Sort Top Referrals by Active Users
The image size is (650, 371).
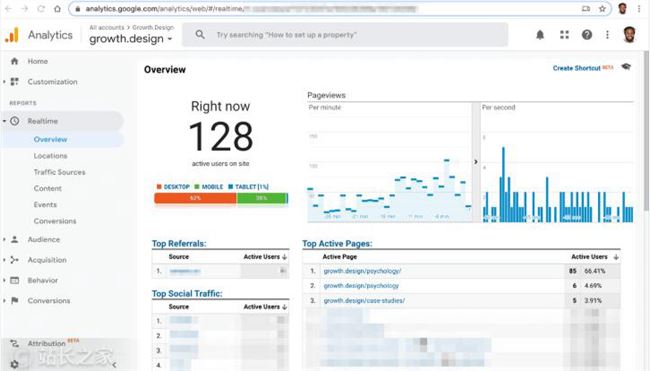click(265, 257)
